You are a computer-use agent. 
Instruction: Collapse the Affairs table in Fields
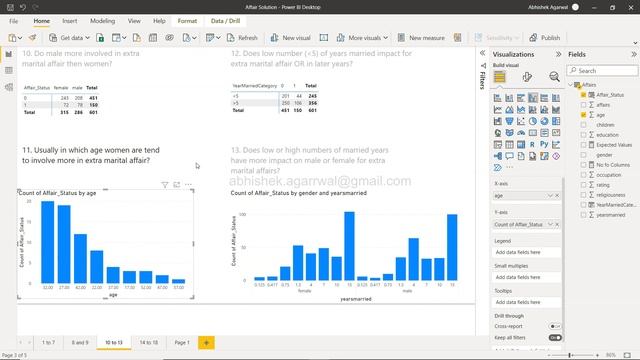[571, 84]
